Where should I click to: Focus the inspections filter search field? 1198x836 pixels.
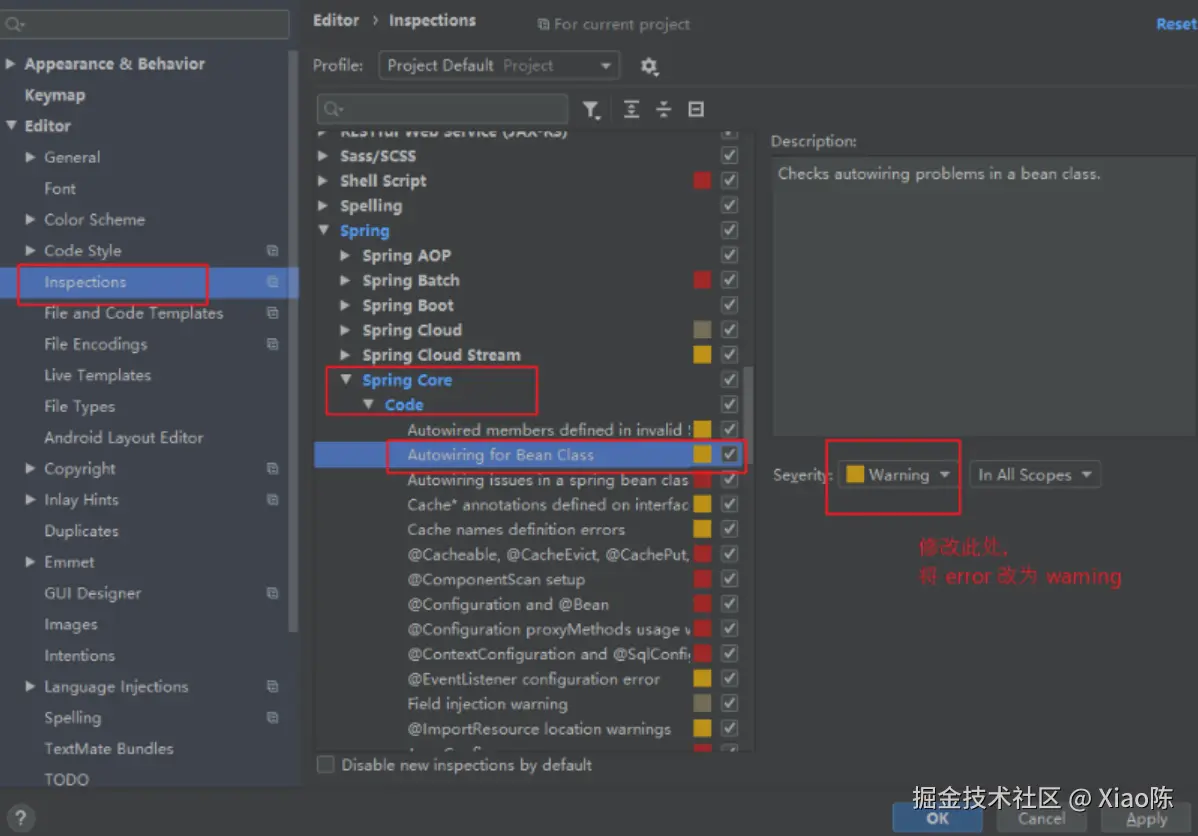click(x=443, y=109)
